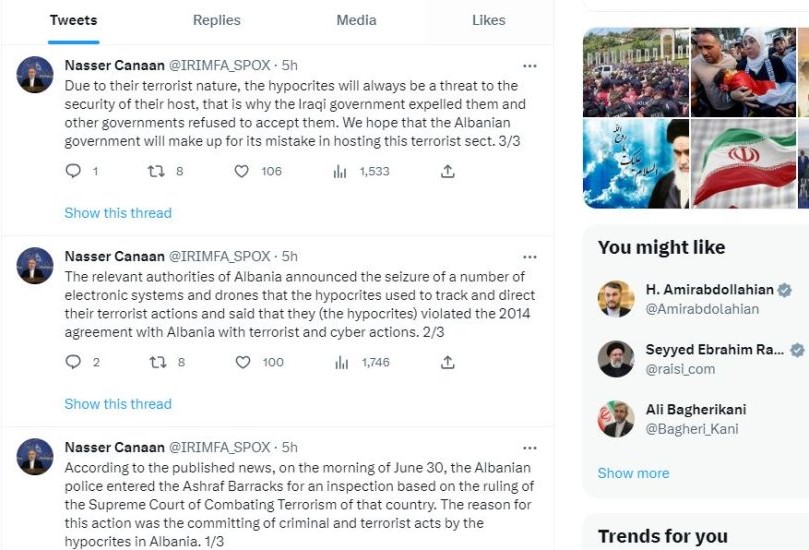Open H. Amirabdollahian's suggested profile

709,290
